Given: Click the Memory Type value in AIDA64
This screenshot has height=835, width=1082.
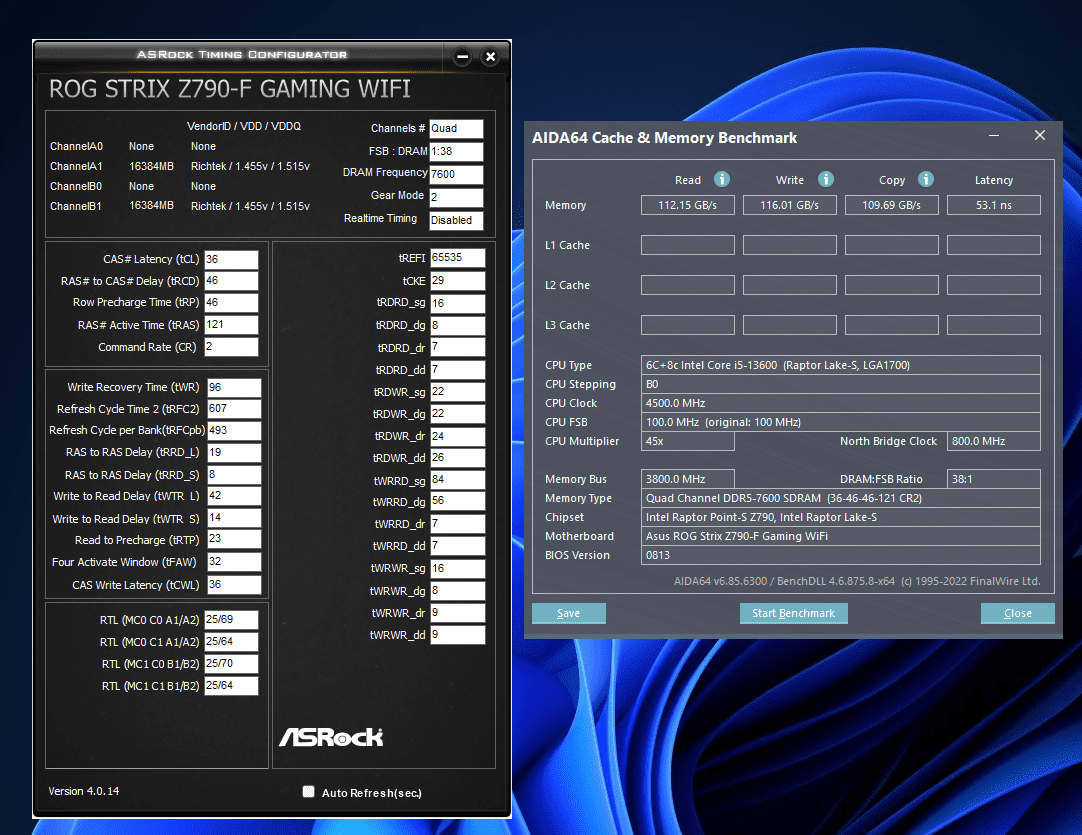Looking at the screenshot, I should tap(840, 498).
